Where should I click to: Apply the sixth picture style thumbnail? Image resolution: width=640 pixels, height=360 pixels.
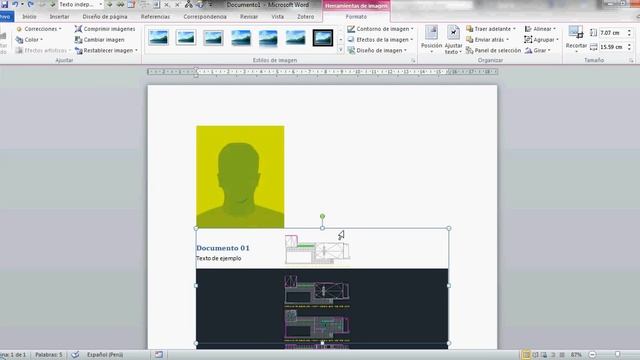tap(296, 38)
